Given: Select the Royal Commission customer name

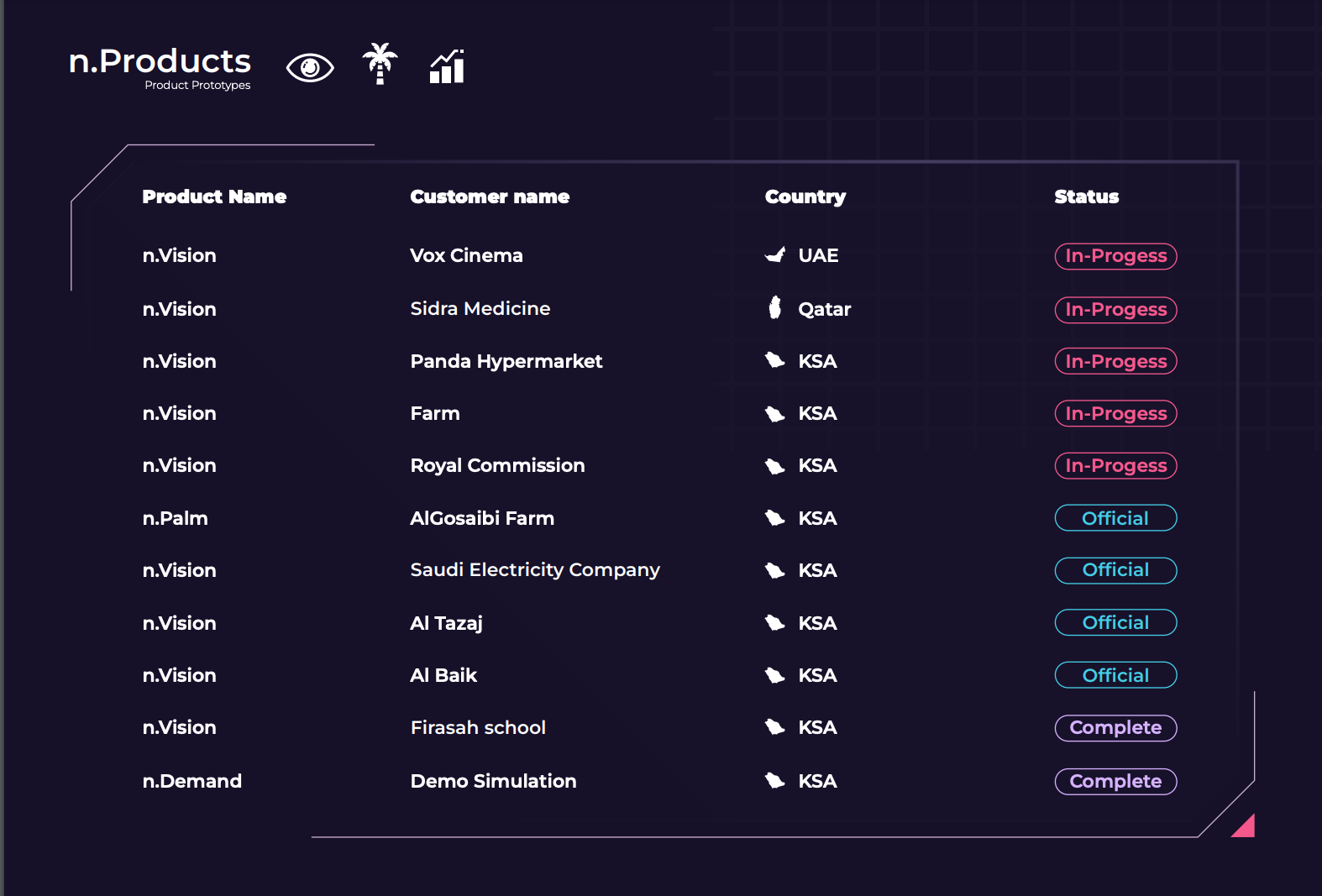Looking at the screenshot, I should tap(497, 465).
